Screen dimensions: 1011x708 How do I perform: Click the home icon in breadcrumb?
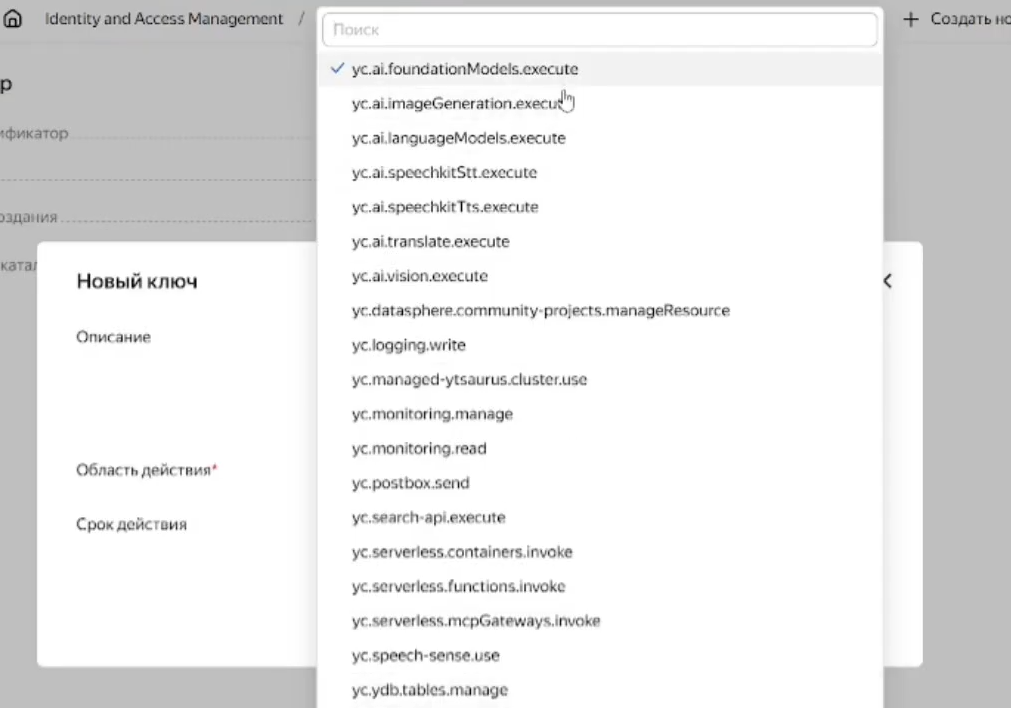[x=15, y=20]
